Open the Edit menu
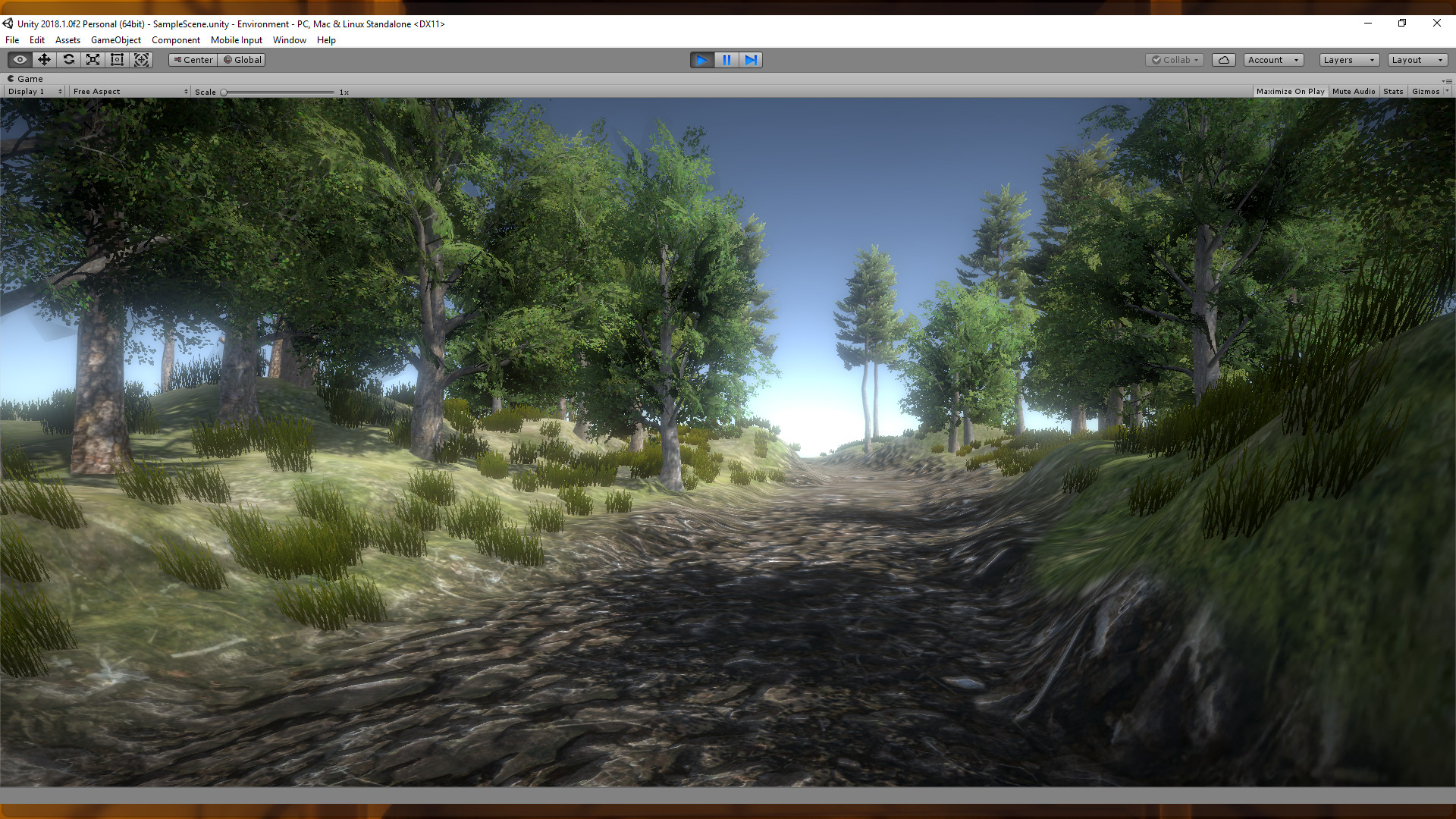The height and width of the screenshot is (819, 1456). click(x=37, y=40)
